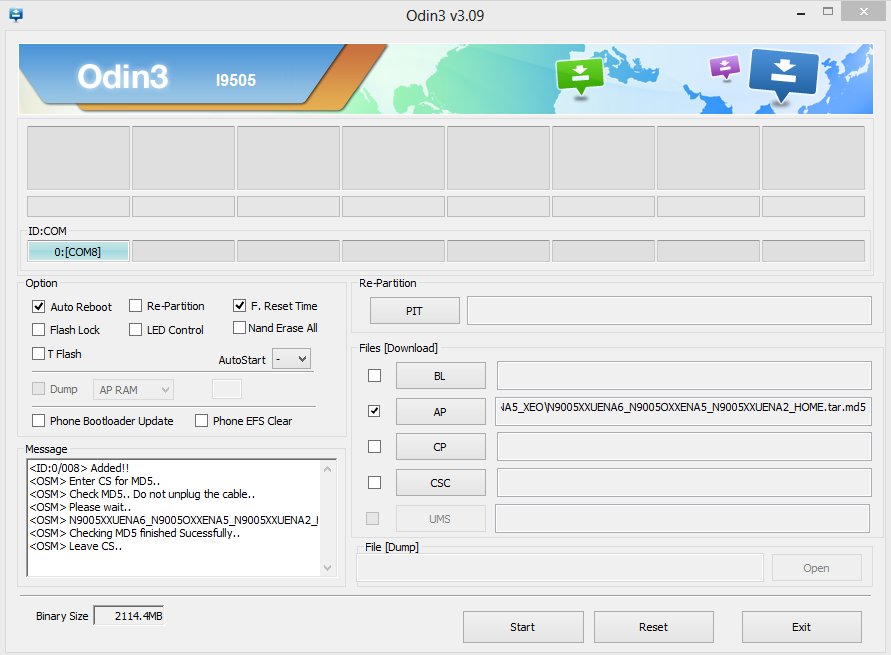Toggle the Phone EFS Clear checkbox
Viewport: 891px width, 655px height.
pyautogui.click(x=202, y=421)
